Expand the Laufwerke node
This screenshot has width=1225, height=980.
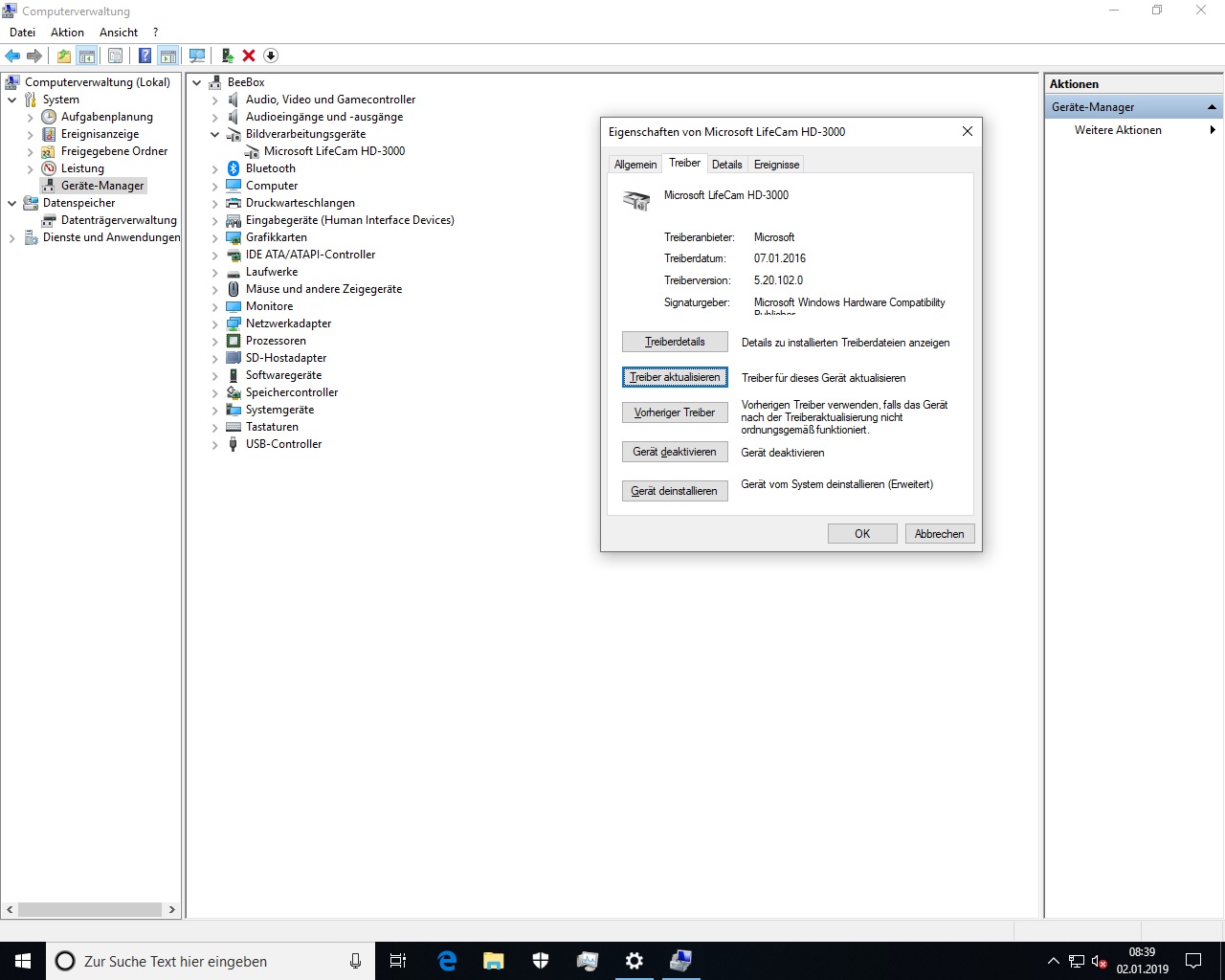tap(214, 272)
